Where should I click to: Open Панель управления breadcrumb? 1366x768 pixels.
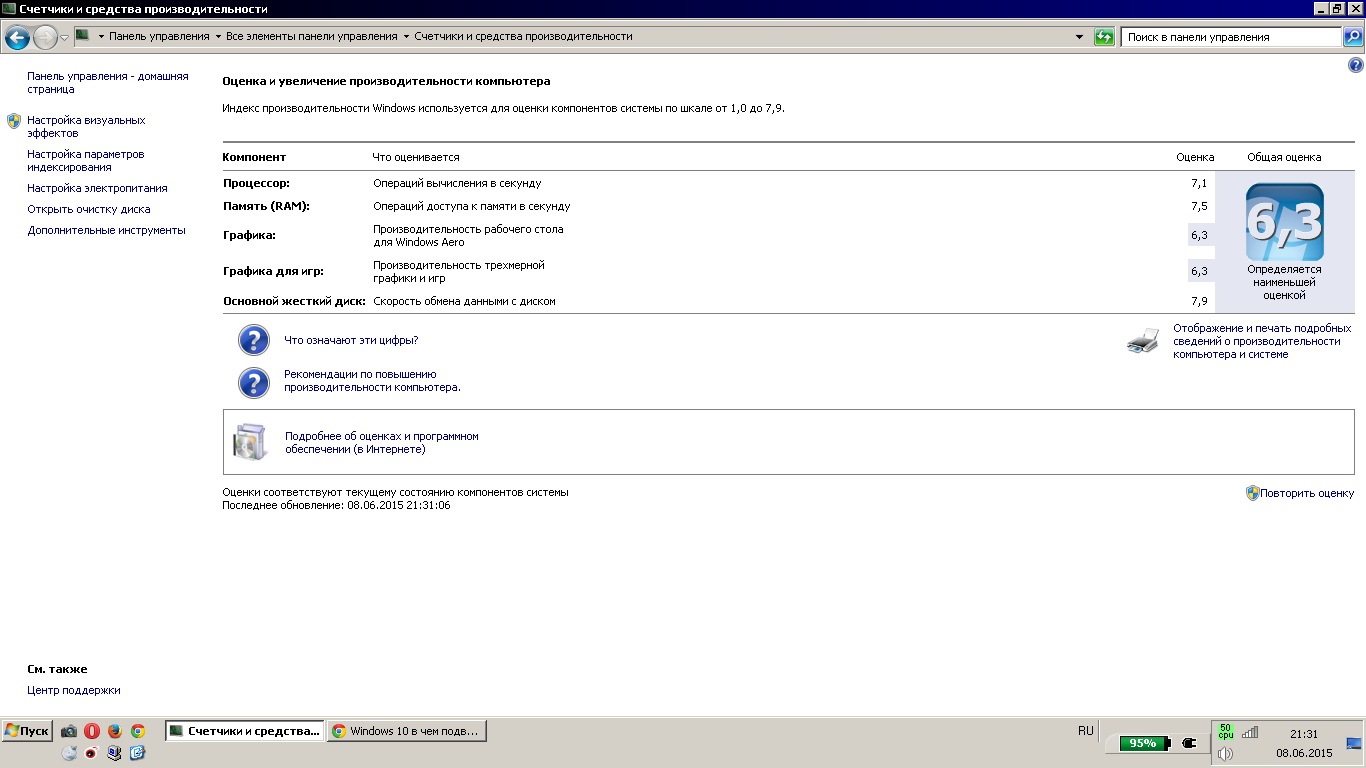159,36
